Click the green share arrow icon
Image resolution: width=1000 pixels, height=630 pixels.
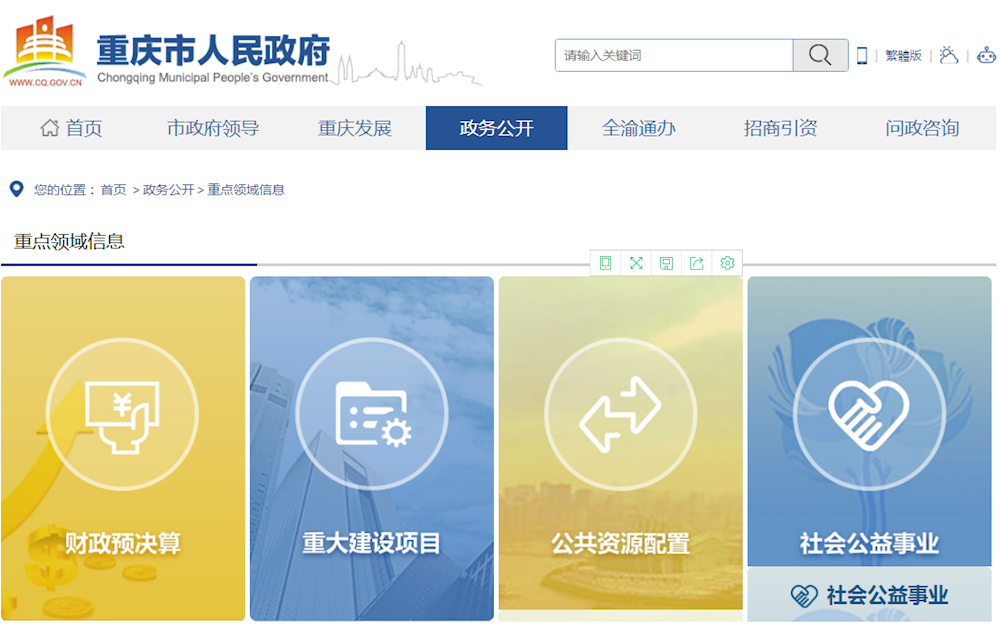[x=697, y=263]
